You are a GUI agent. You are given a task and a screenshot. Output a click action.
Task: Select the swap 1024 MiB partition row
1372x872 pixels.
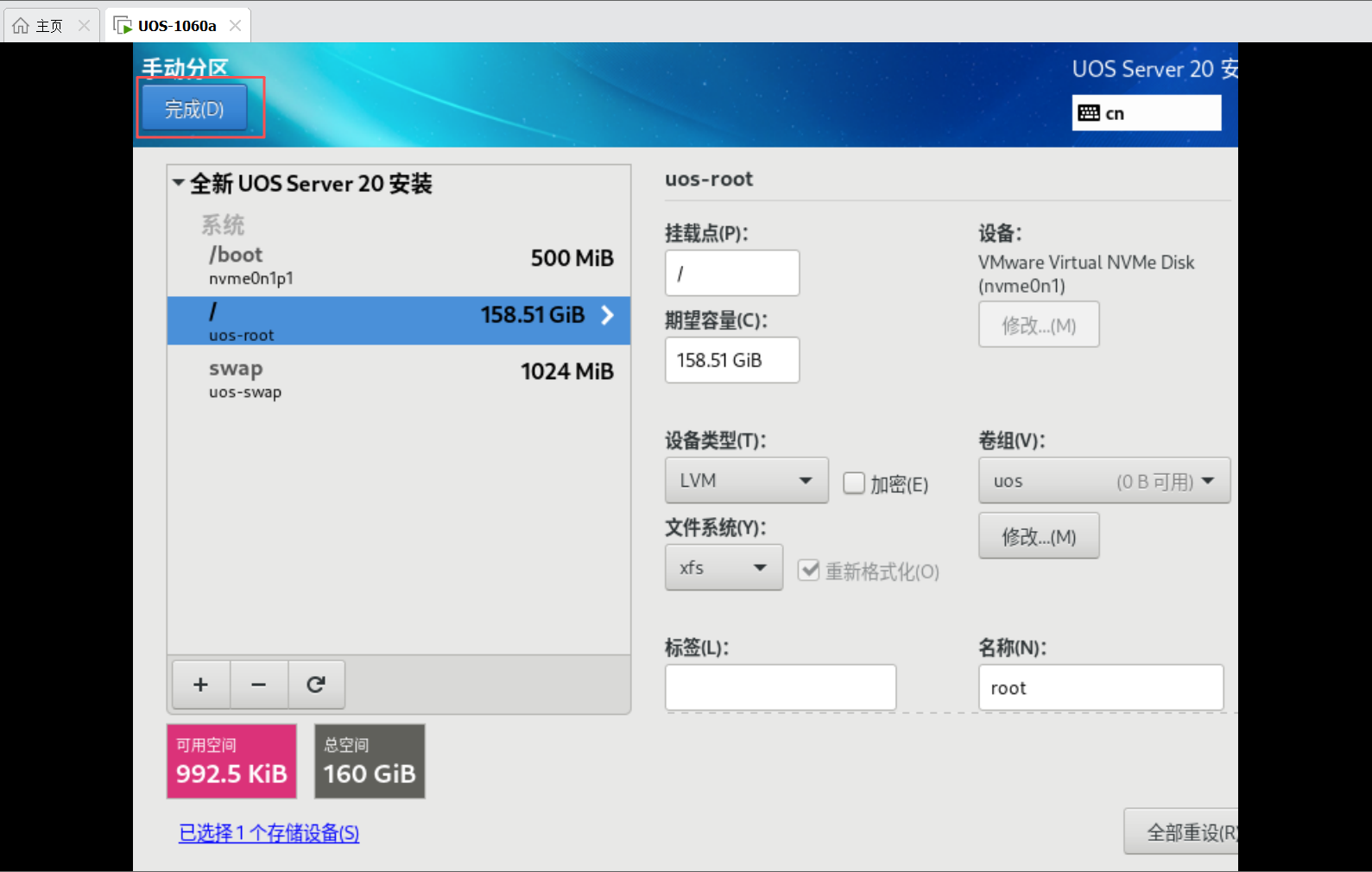(399, 379)
